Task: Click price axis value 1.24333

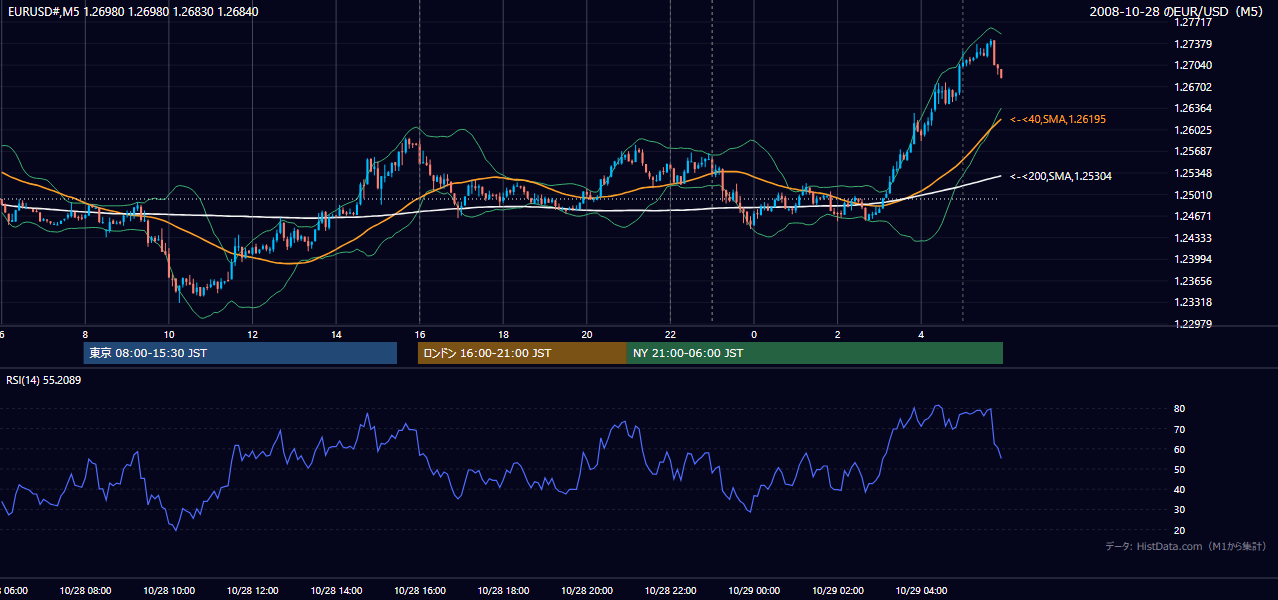Action: pos(1192,238)
